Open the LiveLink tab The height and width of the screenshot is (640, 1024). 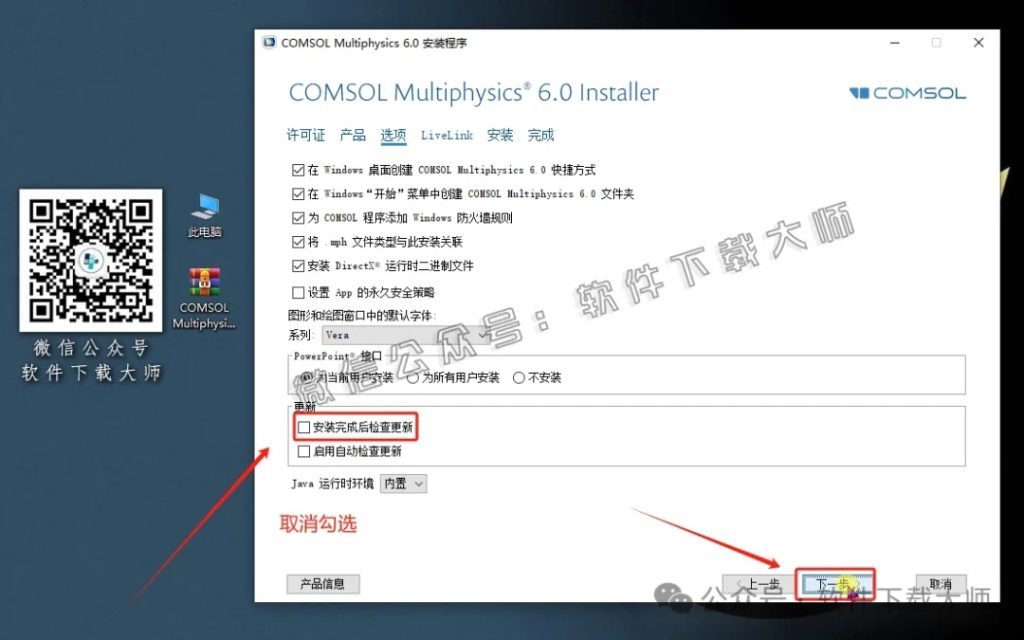click(x=446, y=135)
